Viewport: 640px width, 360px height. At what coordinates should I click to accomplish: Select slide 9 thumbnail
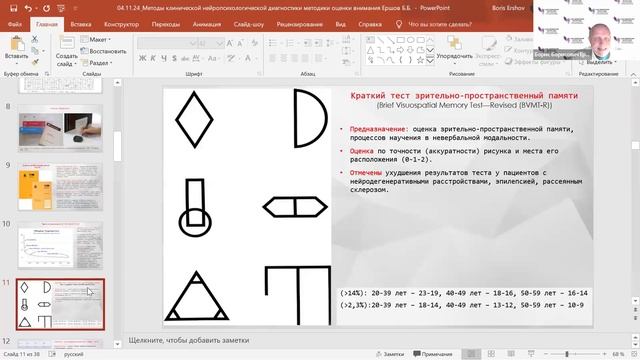coord(60,187)
